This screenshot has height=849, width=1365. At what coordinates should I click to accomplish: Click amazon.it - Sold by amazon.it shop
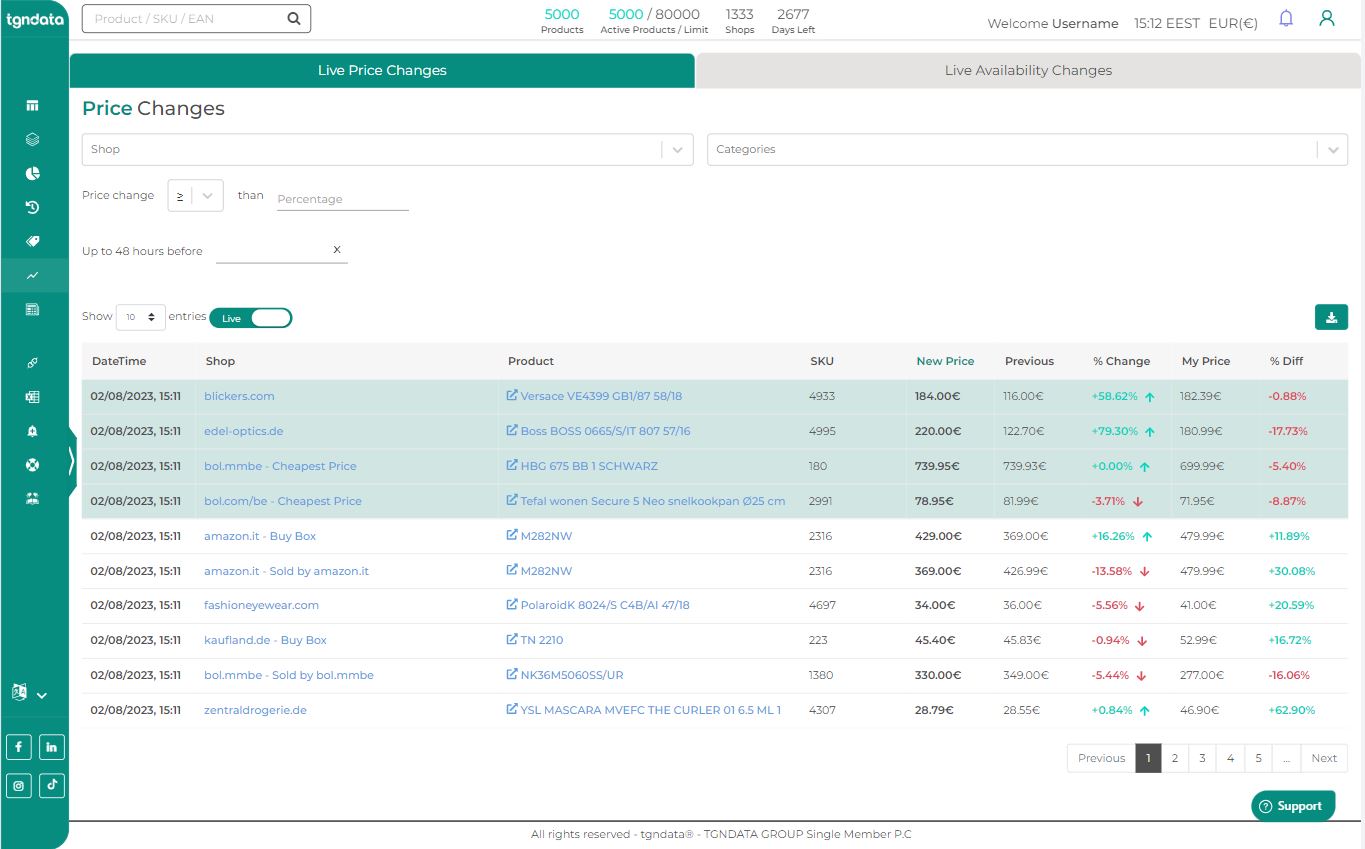click(286, 571)
